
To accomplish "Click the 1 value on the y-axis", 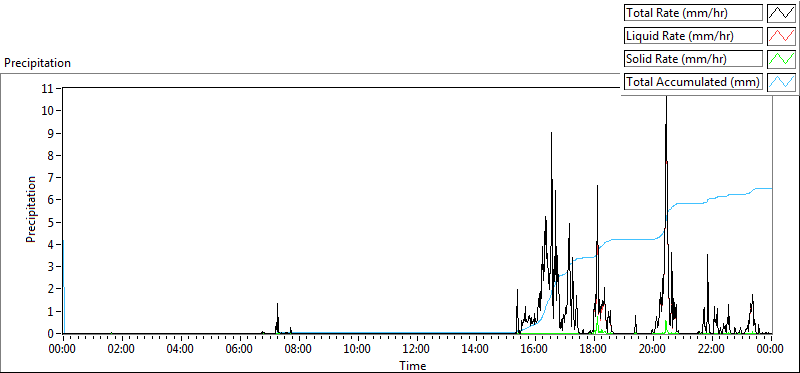I will pos(52,311).
